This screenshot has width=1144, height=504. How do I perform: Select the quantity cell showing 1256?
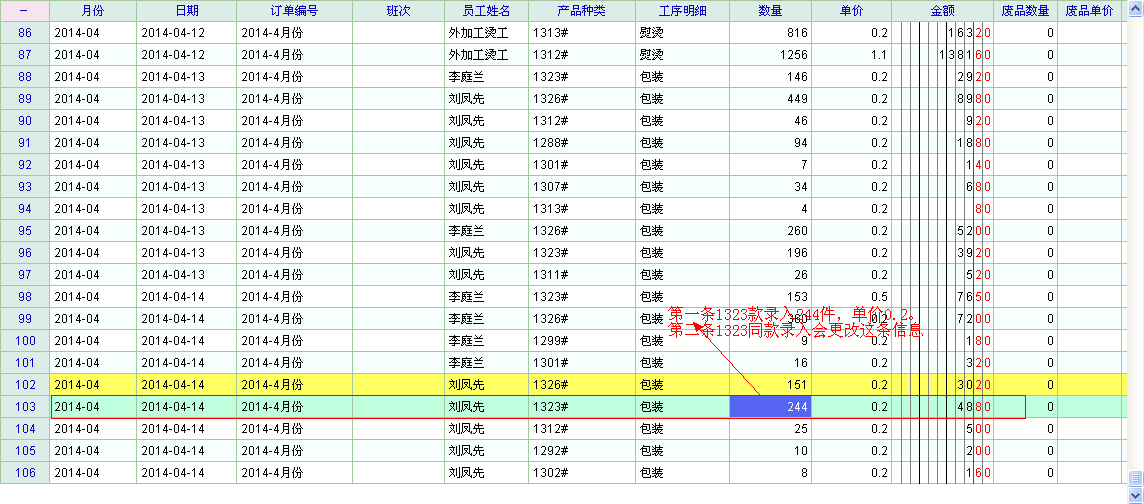tap(770, 55)
